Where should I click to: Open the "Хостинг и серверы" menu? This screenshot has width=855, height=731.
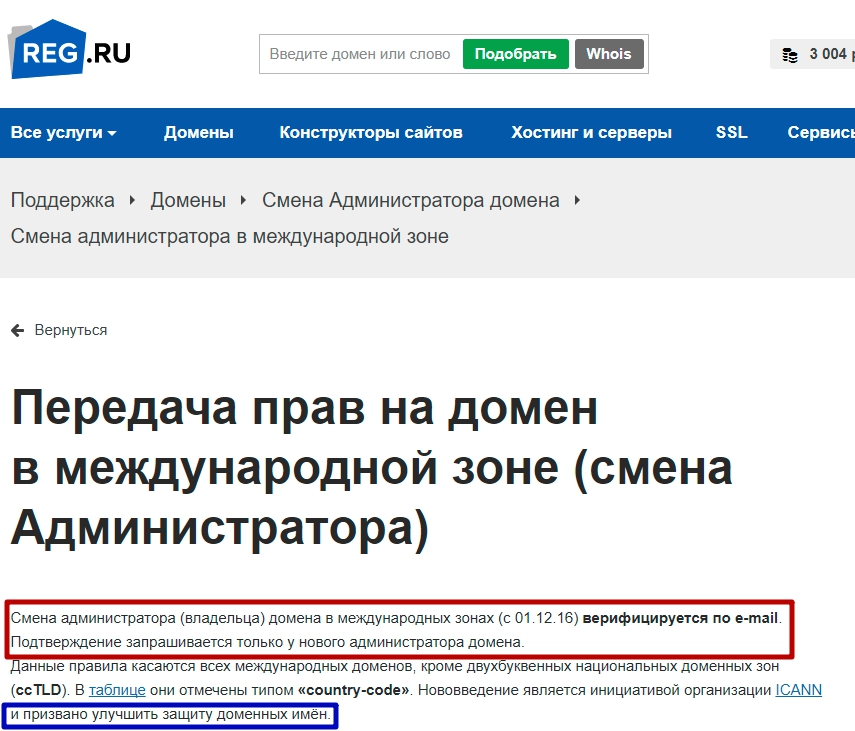point(590,131)
